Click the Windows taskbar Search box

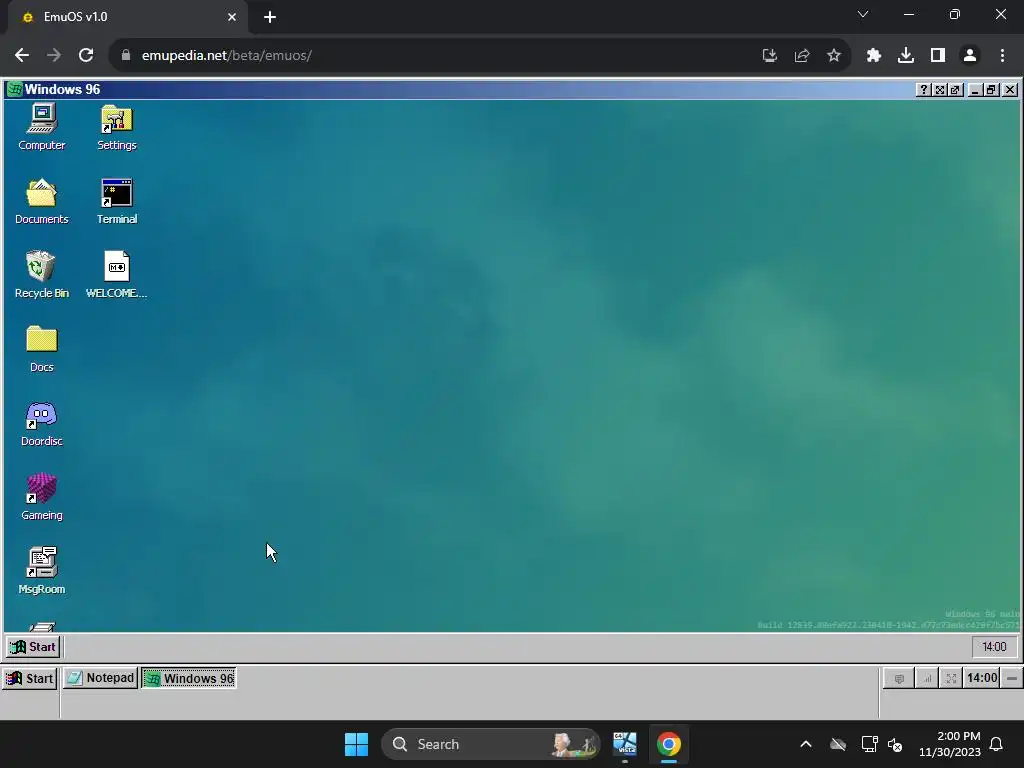coord(490,744)
